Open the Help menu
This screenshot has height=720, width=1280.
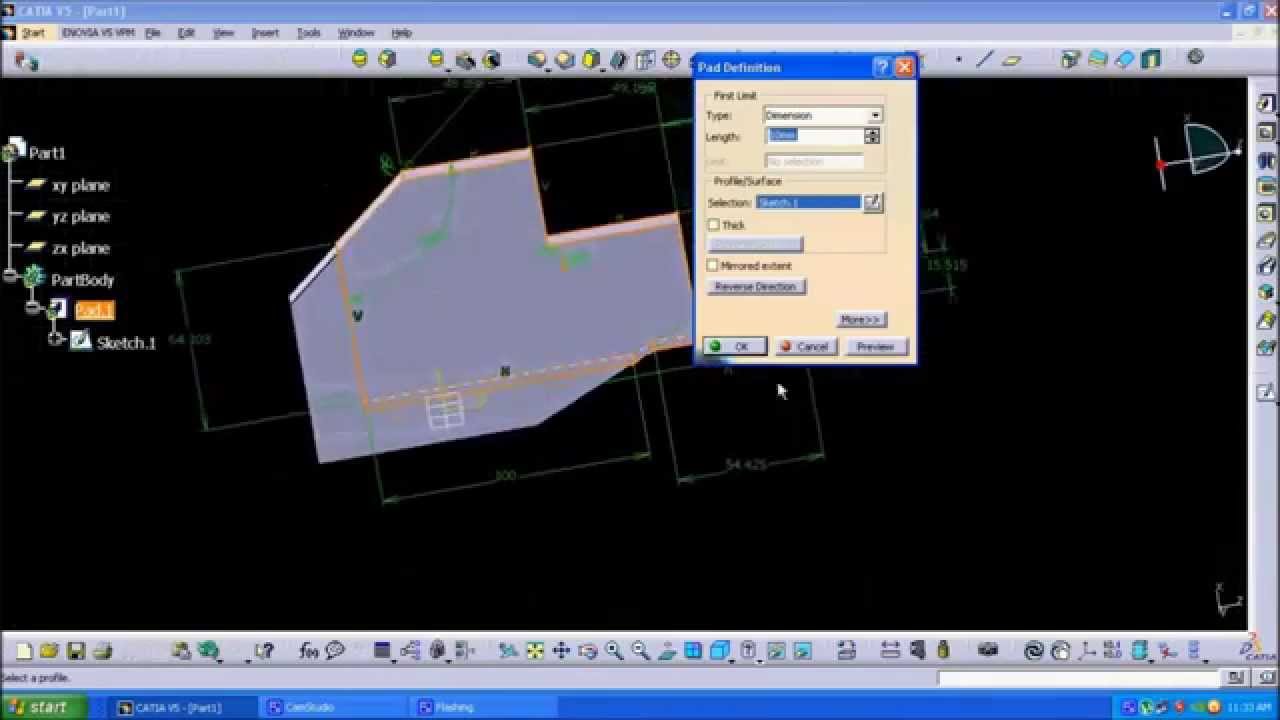click(401, 33)
